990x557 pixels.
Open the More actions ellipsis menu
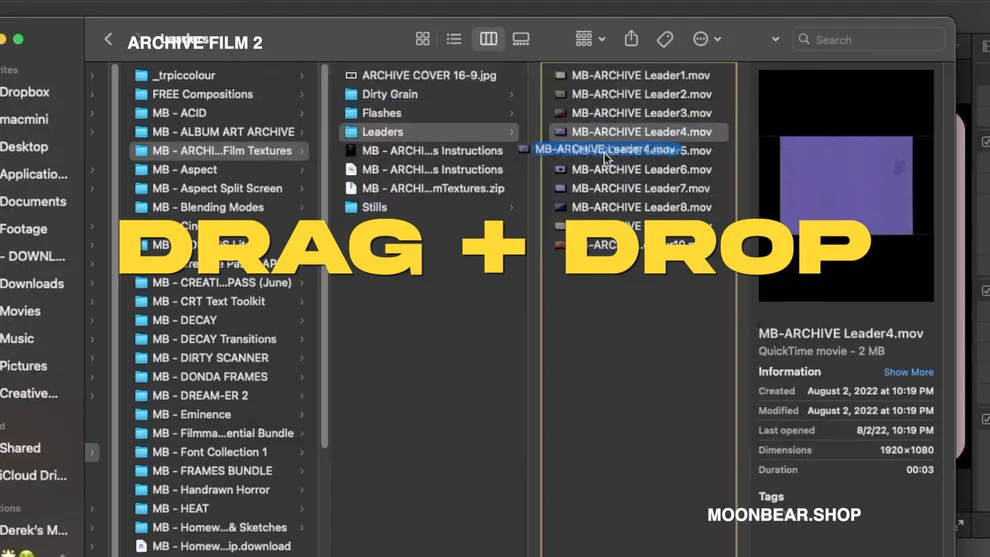706,39
